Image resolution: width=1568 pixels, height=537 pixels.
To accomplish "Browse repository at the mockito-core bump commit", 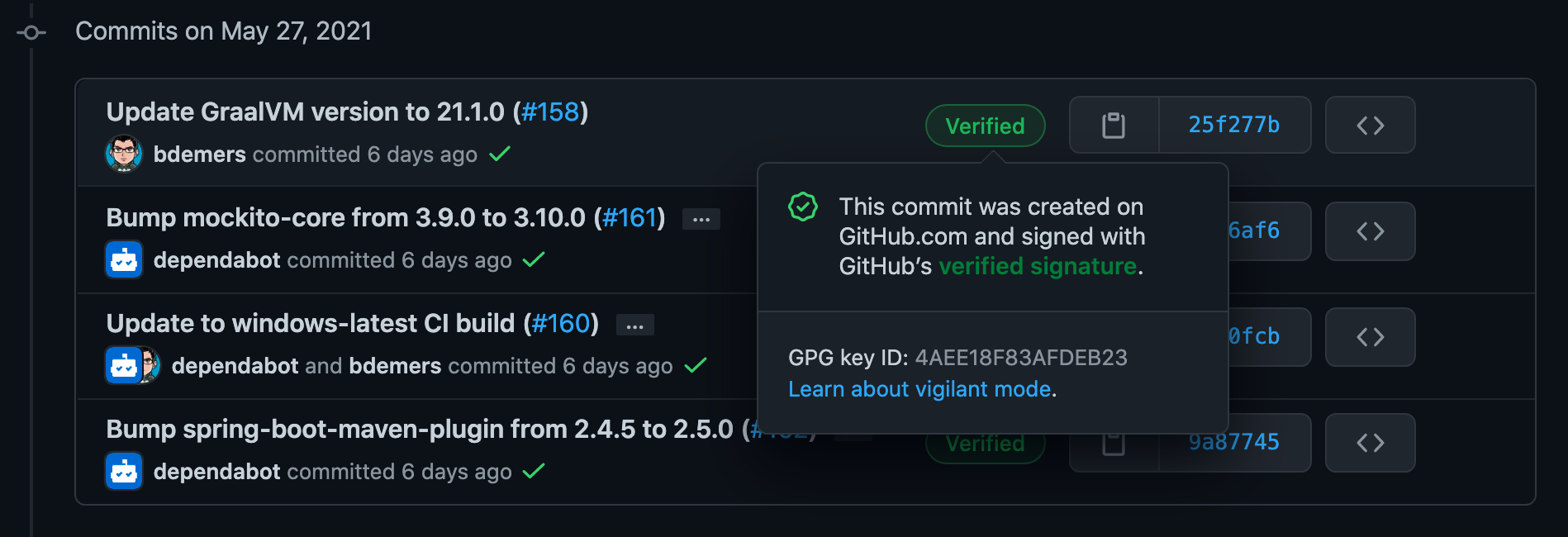I will click(x=1370, y=231).
